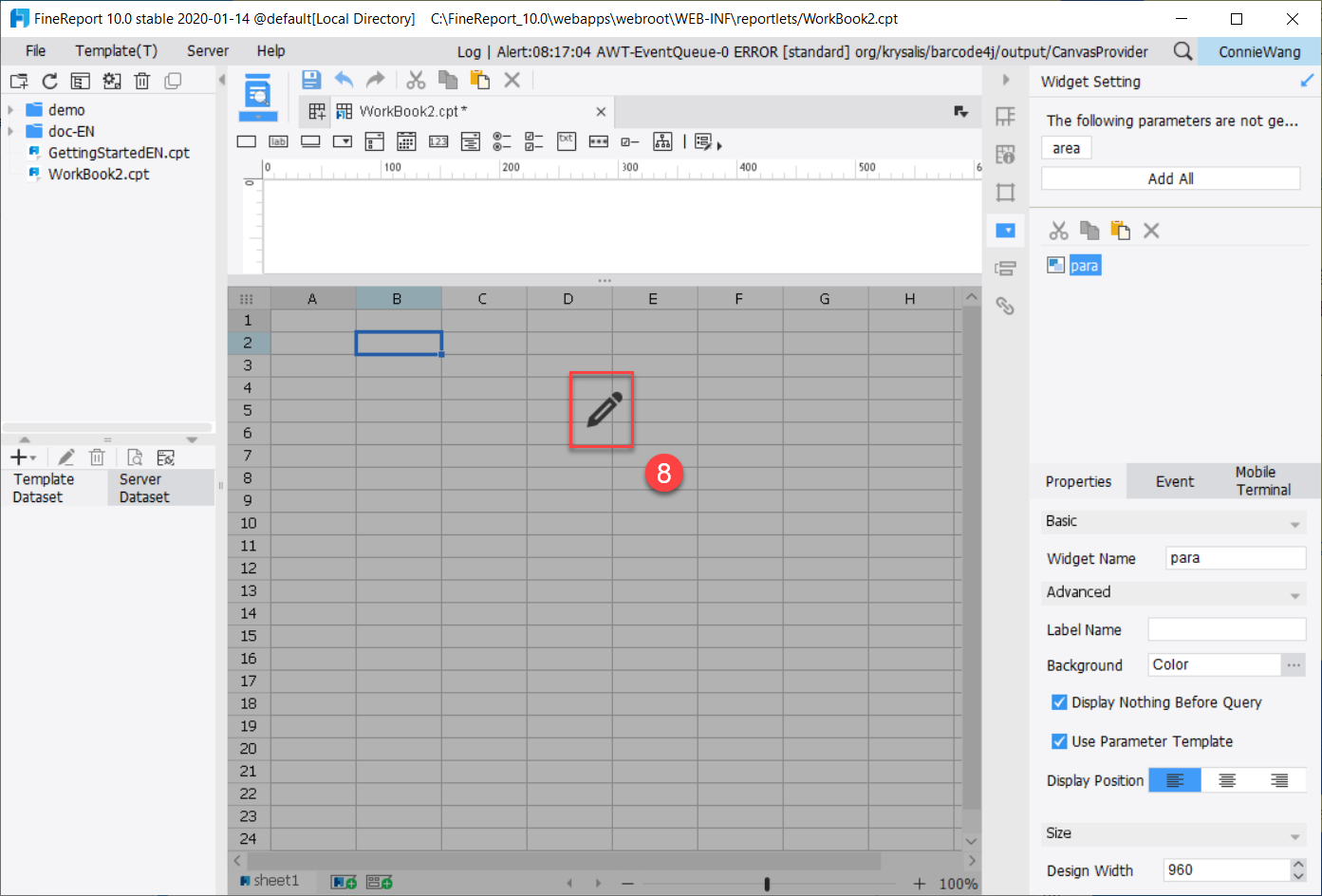The width and height of the screenshot is (1322, 896).
Task: Delete the selected dataset
Action: 97,457
